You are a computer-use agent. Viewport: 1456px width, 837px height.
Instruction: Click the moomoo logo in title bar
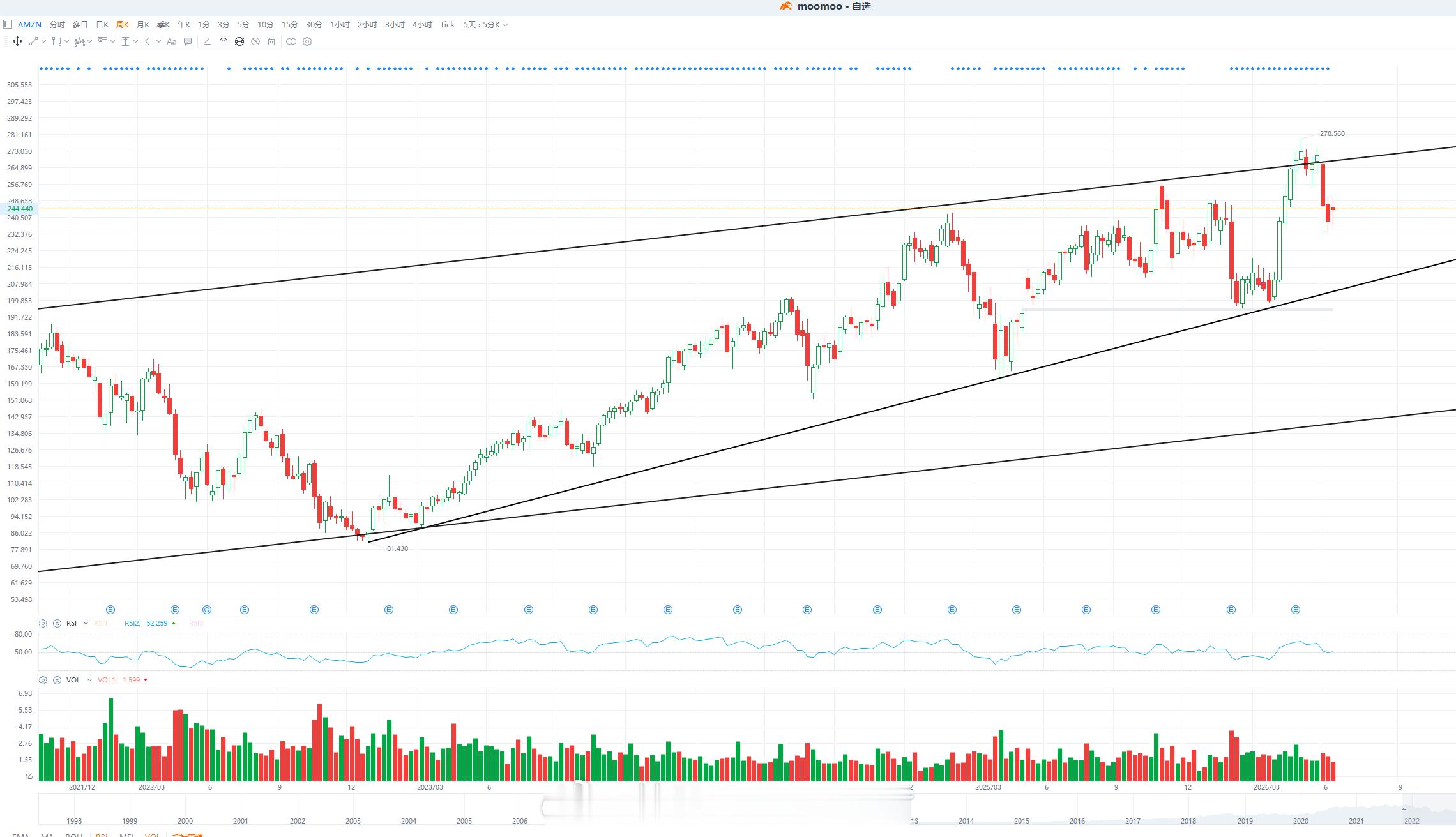(786, 6)
